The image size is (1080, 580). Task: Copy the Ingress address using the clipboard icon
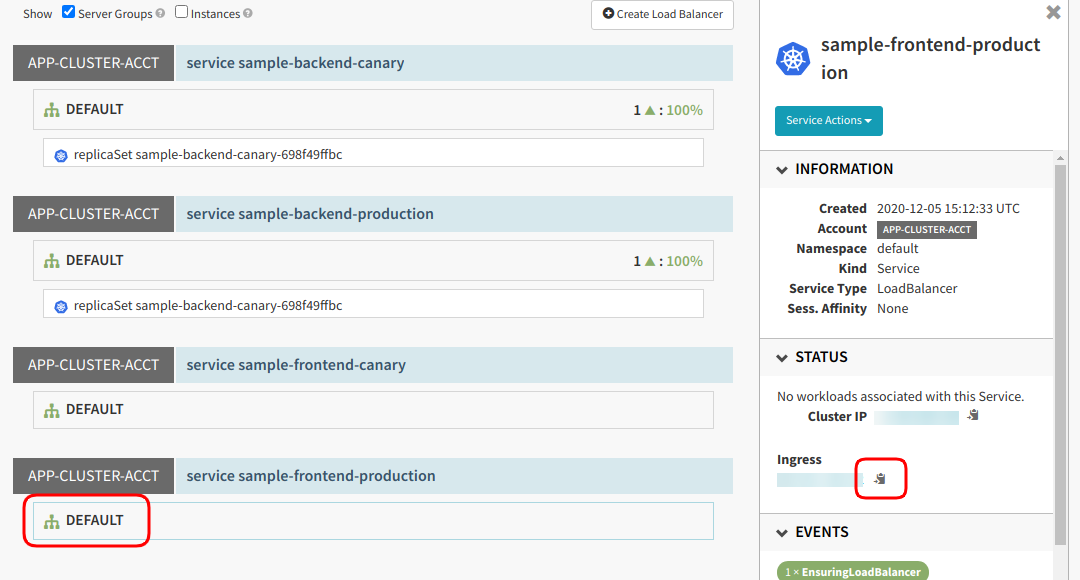tap(880, 478)
